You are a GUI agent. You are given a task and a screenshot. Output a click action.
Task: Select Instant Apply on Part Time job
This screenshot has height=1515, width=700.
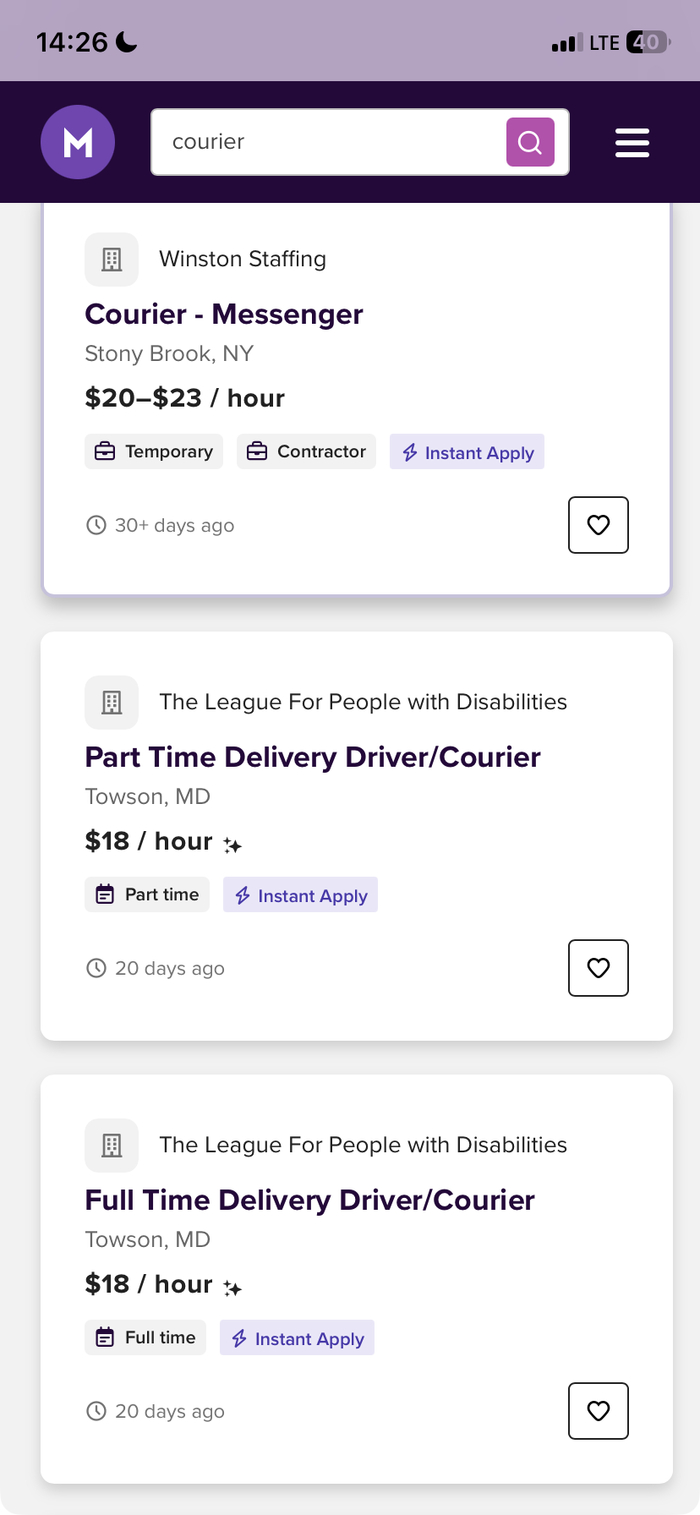(300, 895)
